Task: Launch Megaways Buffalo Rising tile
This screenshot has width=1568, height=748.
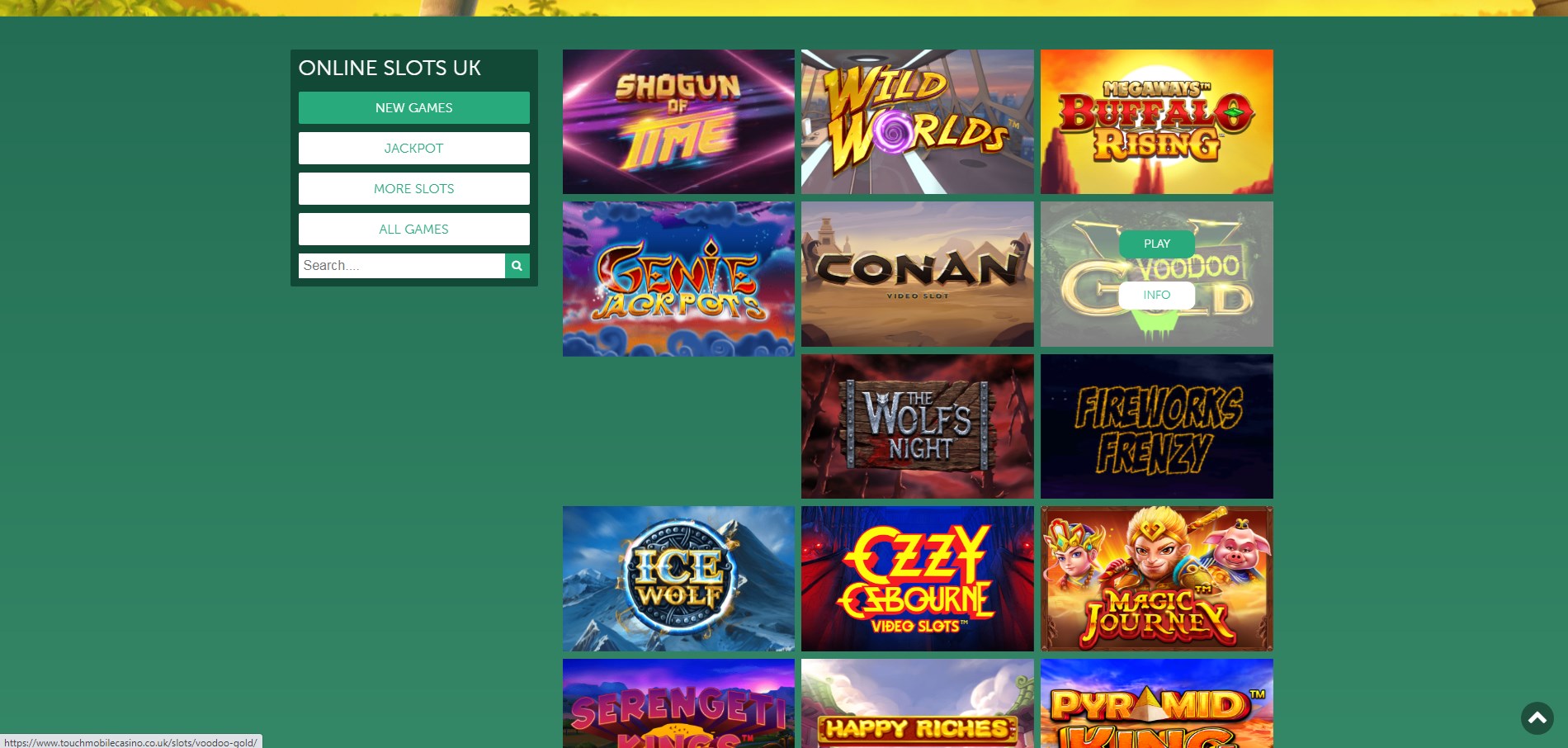Action: (1156, 121)
